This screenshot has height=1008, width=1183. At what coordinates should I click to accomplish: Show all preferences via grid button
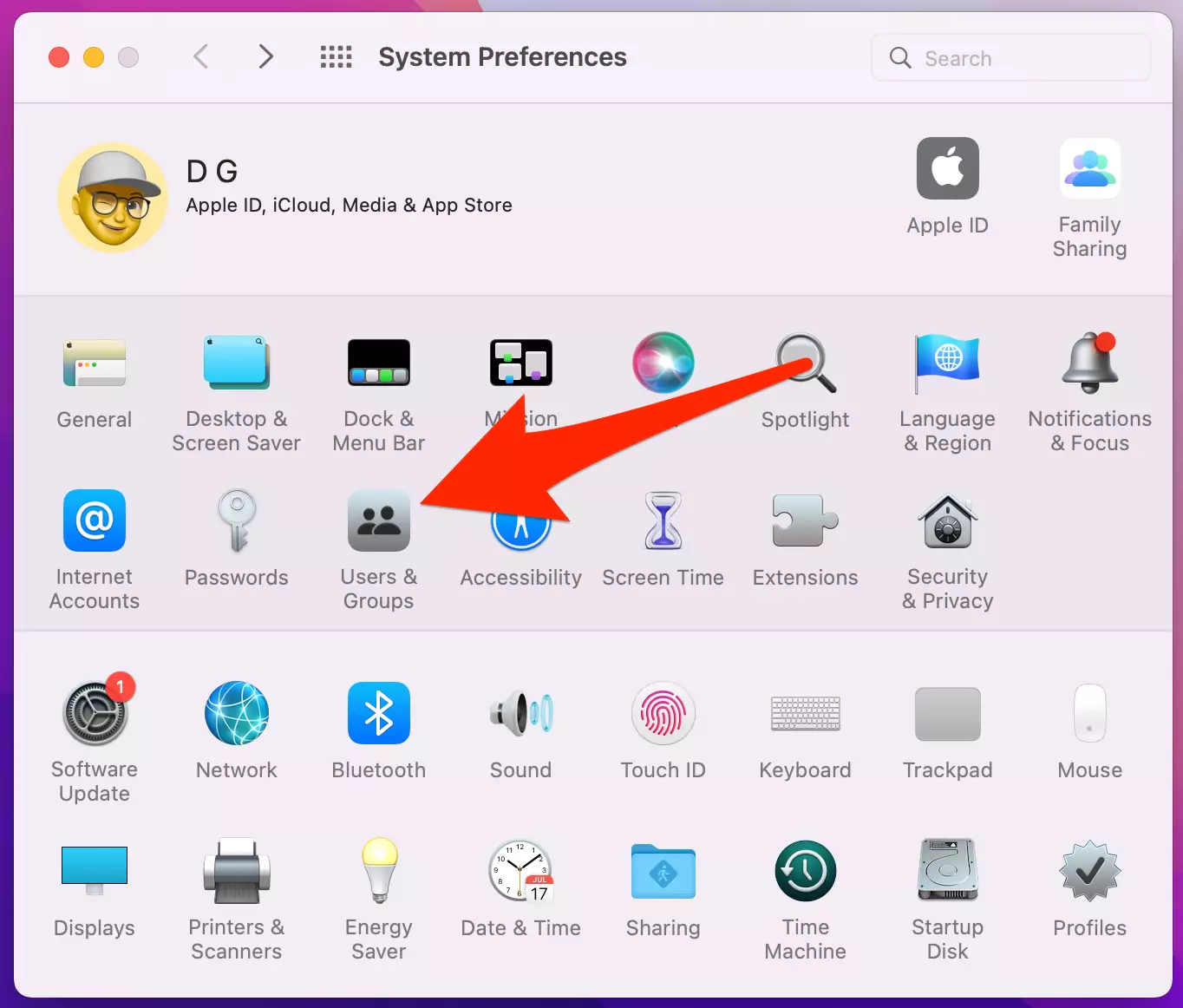(x=337, y=57)
